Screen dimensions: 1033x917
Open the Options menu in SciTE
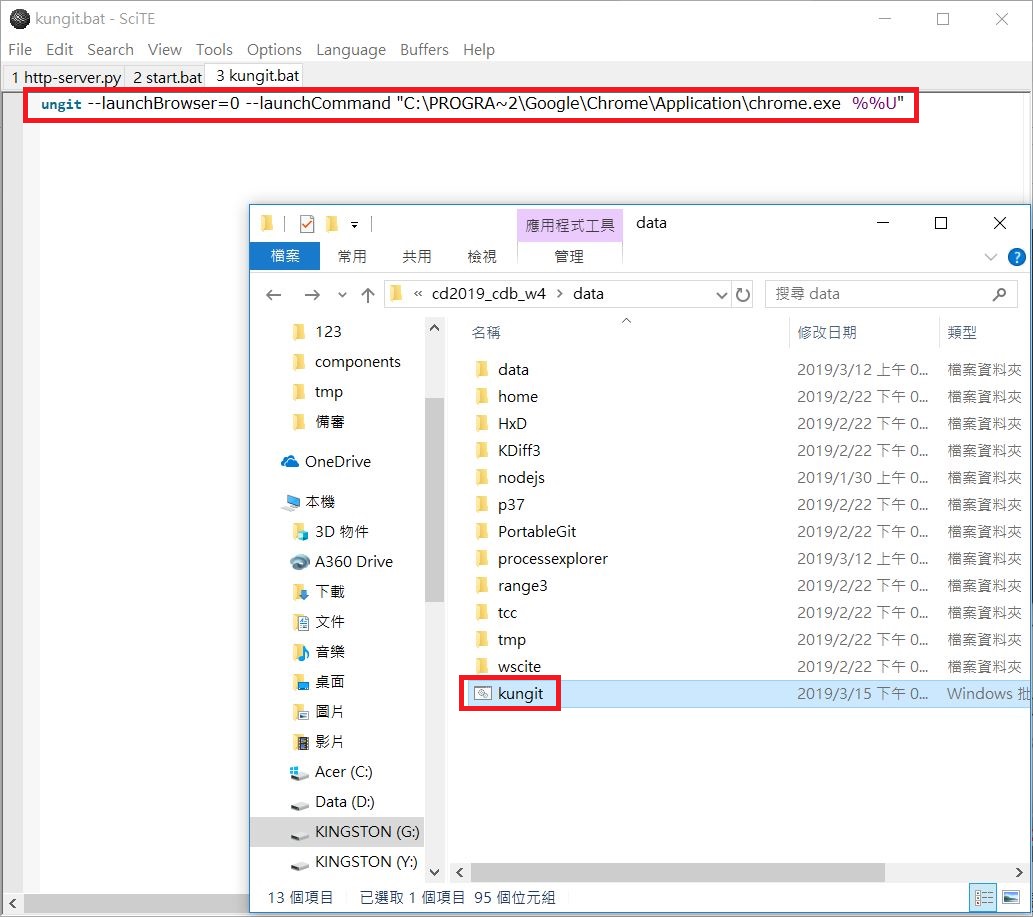click(274, 49)
